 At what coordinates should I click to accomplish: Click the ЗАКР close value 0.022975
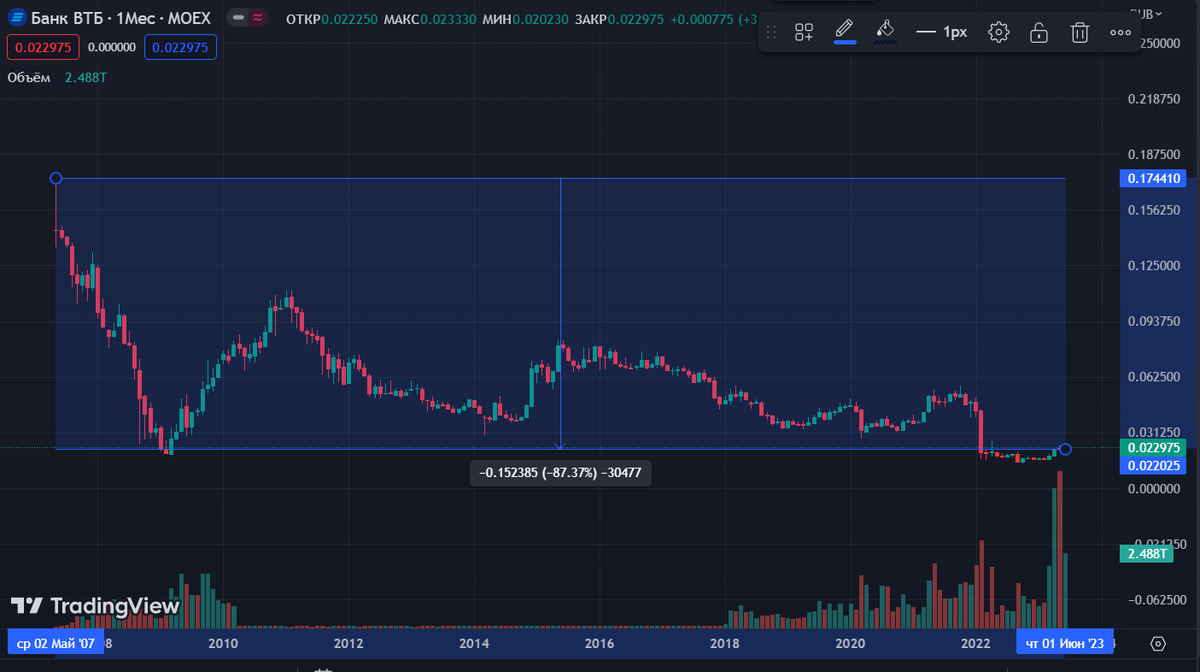(x=637, y=19)
